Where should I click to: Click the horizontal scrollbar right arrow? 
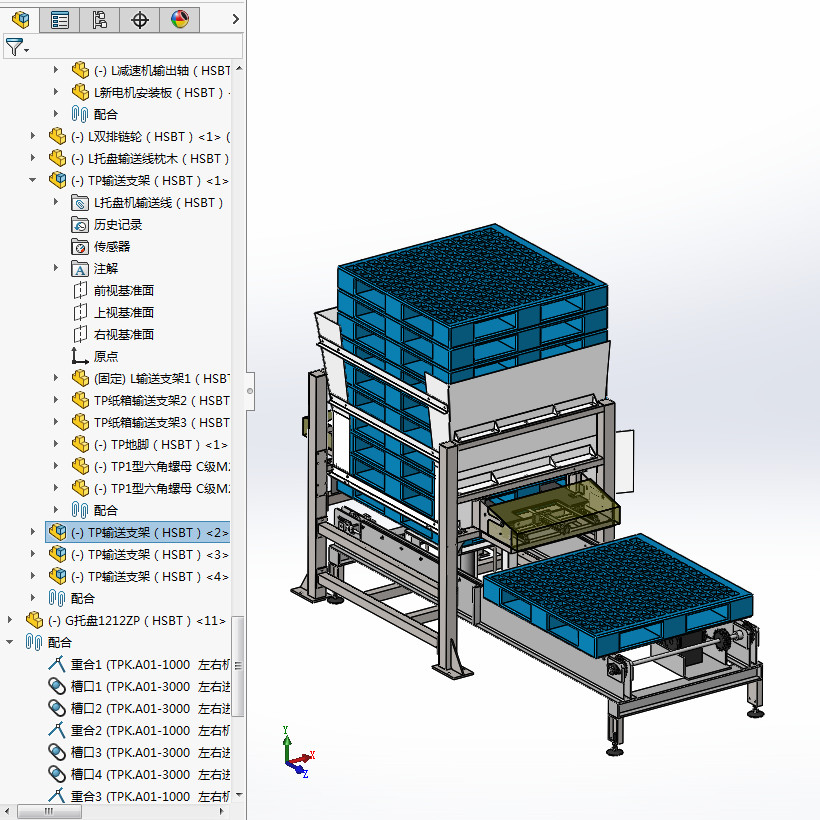(222, 812)
